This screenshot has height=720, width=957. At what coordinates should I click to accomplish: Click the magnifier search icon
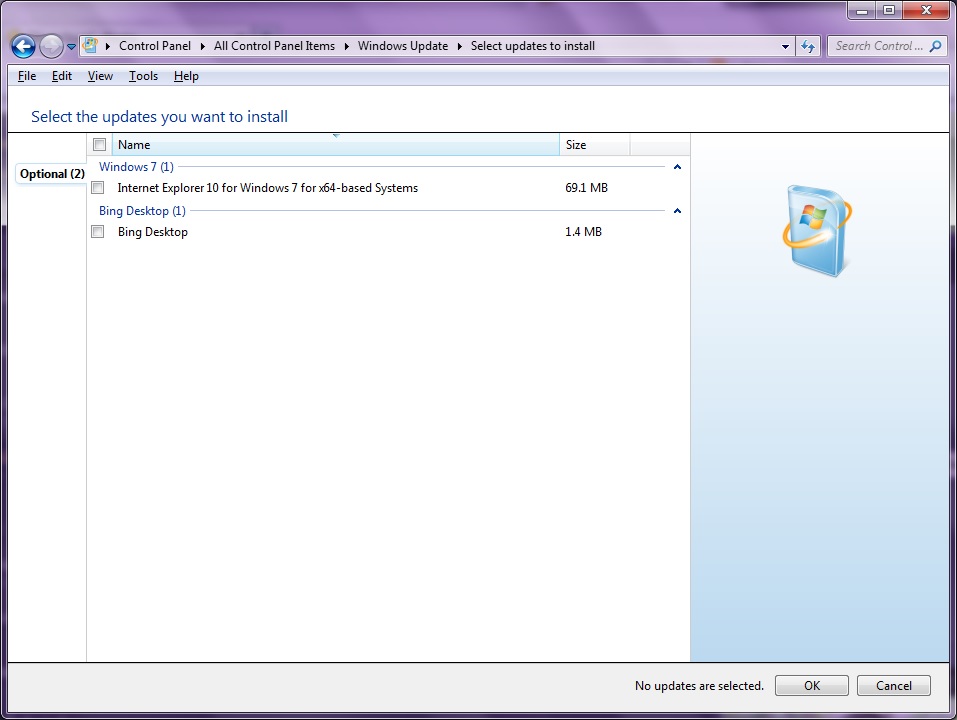click(x=935, y=46)
